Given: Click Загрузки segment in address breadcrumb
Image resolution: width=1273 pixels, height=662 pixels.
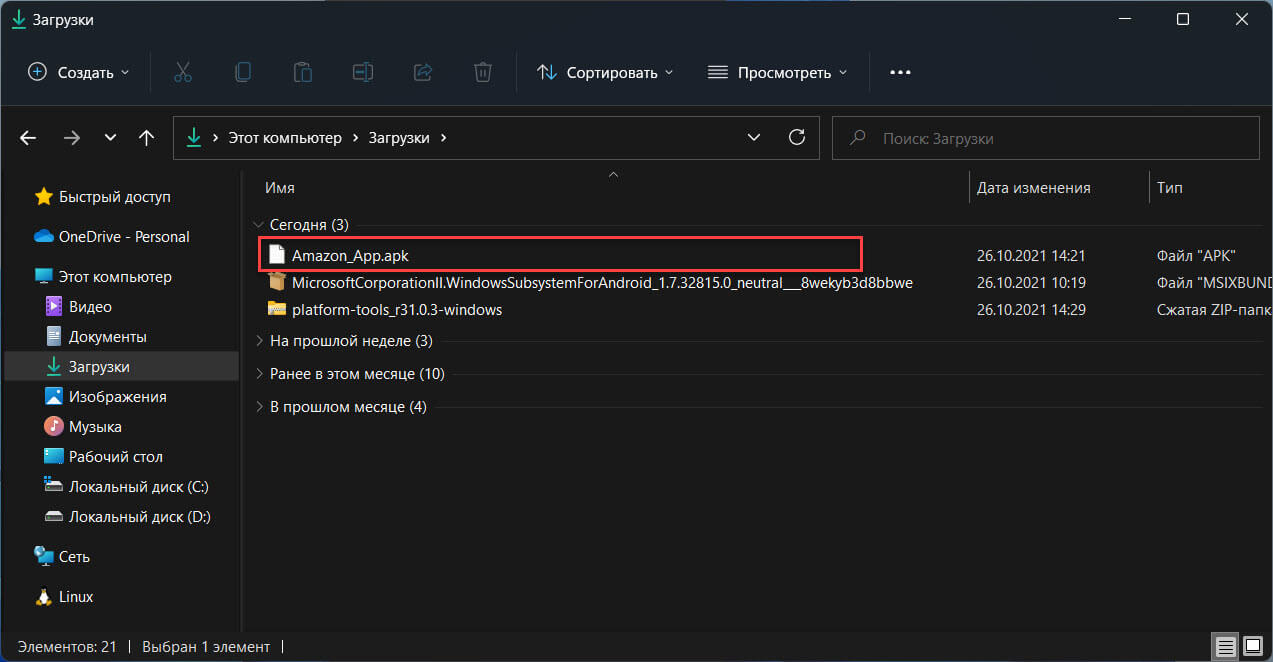Looking at the screenshot, I should click(398, 138).
